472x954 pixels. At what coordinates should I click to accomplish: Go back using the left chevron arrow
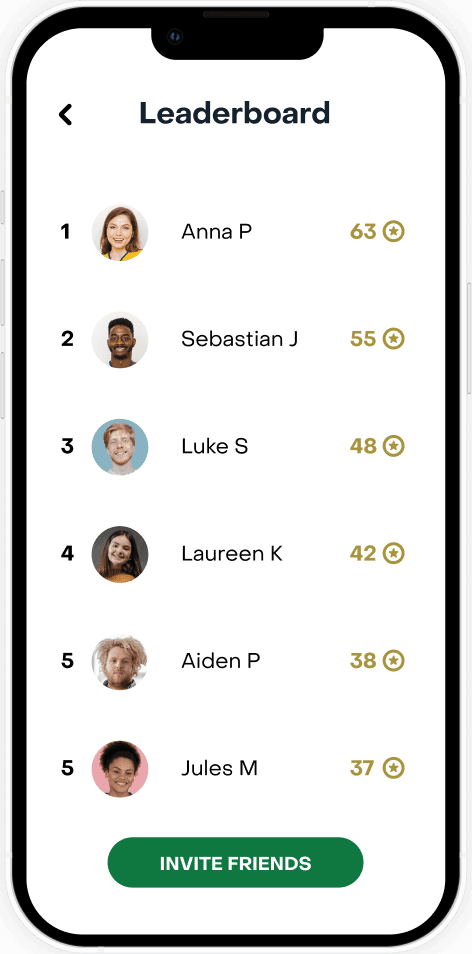click(x=66, y=114)
